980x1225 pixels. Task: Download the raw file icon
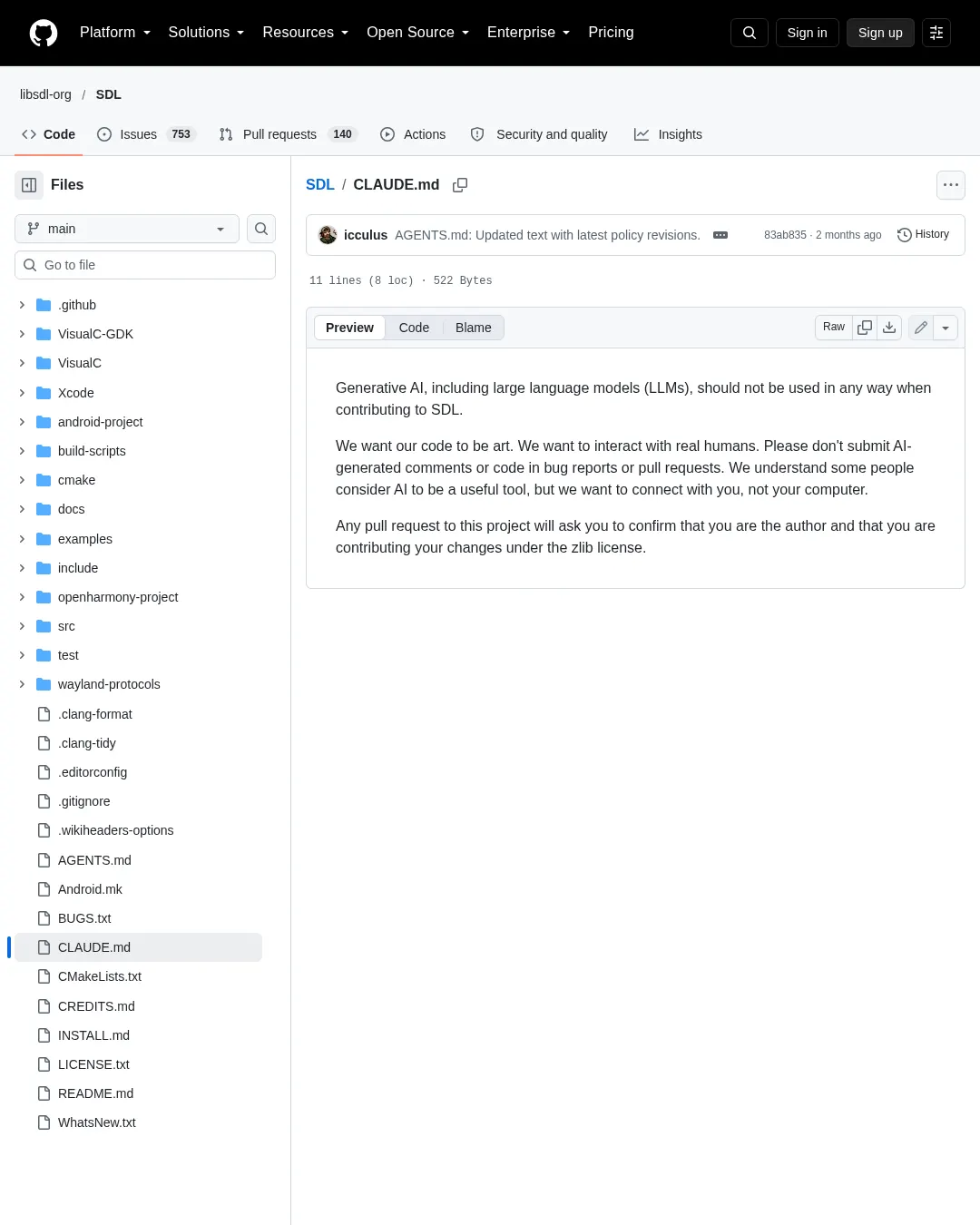[x=889, y=328]
